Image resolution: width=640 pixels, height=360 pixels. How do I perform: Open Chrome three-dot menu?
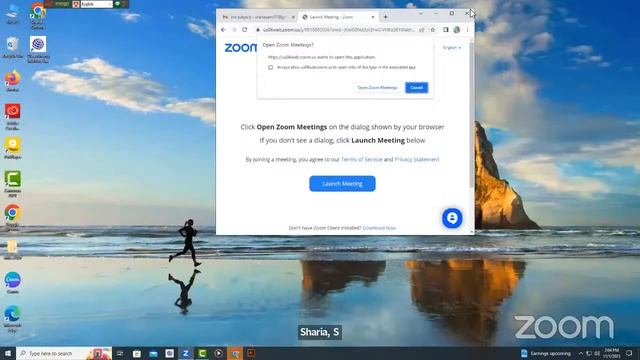tap(467, 30)
